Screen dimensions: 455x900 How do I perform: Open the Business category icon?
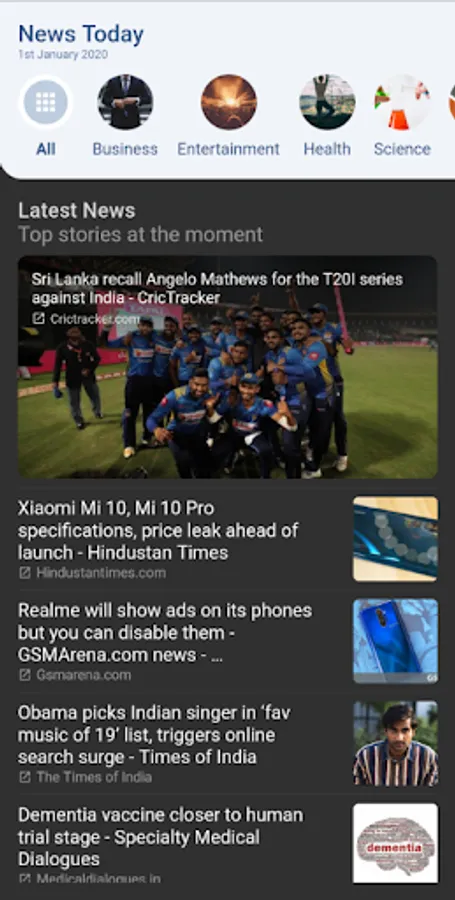tap(125, 102)
